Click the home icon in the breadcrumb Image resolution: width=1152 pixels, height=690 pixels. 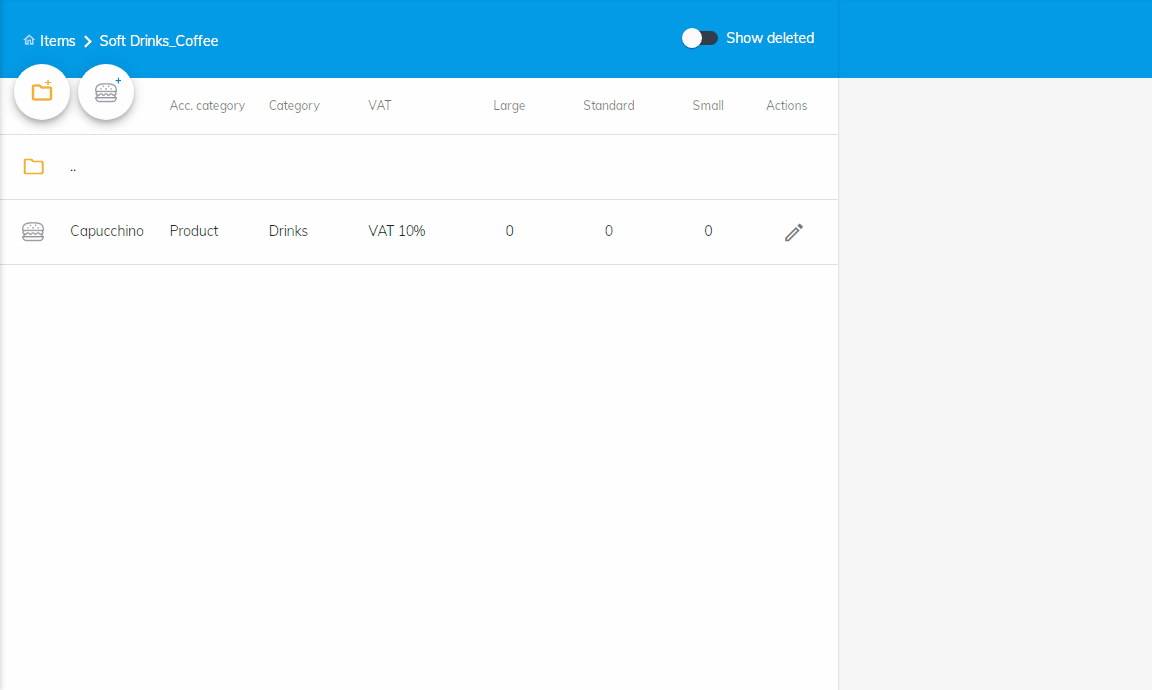coord(29,41)
